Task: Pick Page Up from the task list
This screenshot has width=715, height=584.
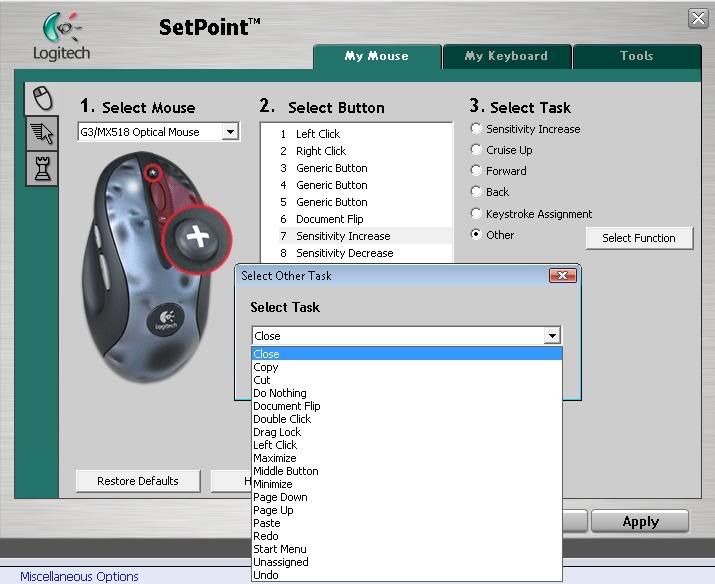Action: [x=407, y=510]
